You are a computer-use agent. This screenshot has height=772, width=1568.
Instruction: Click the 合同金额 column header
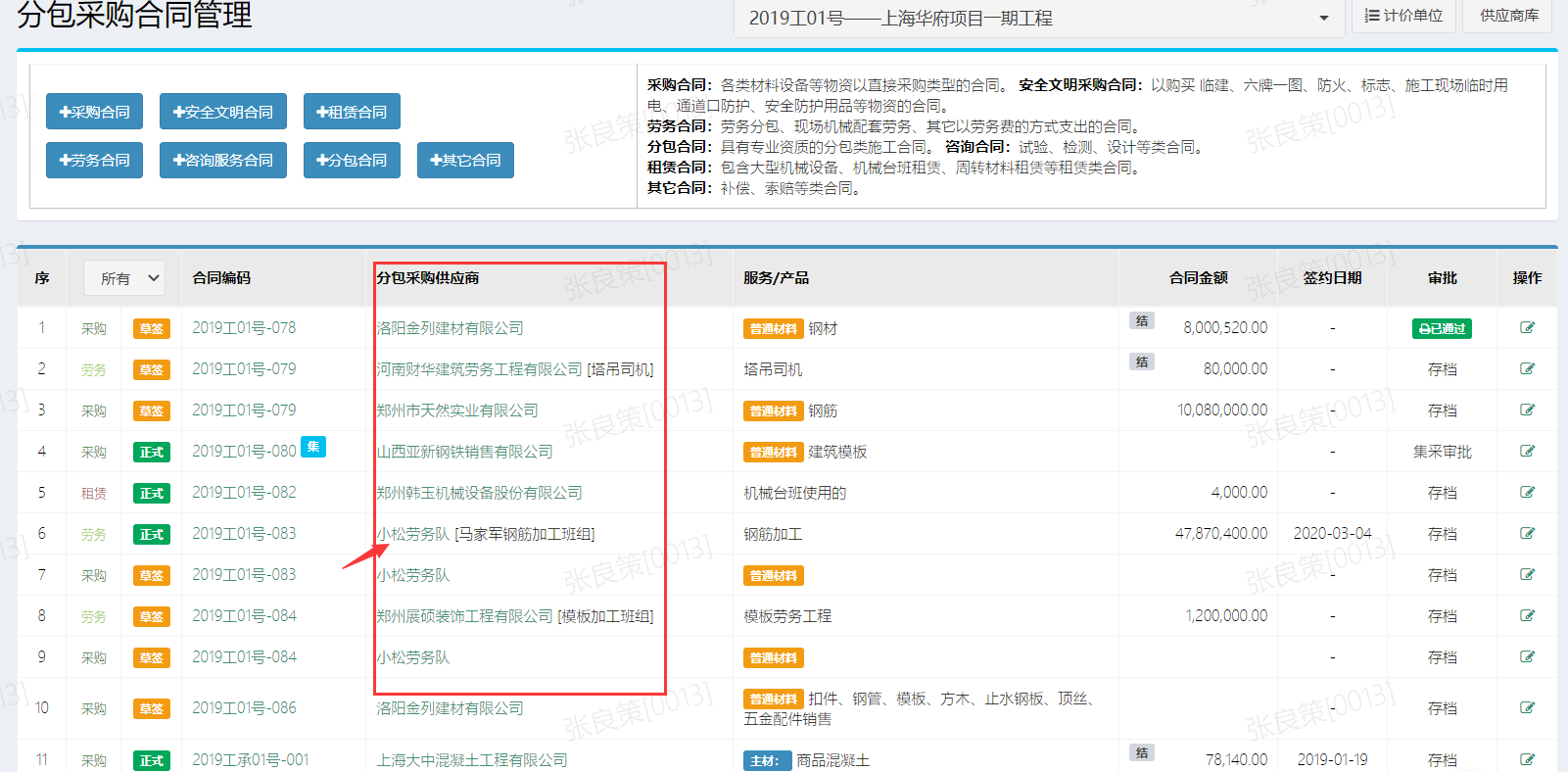pos(1199,278)
